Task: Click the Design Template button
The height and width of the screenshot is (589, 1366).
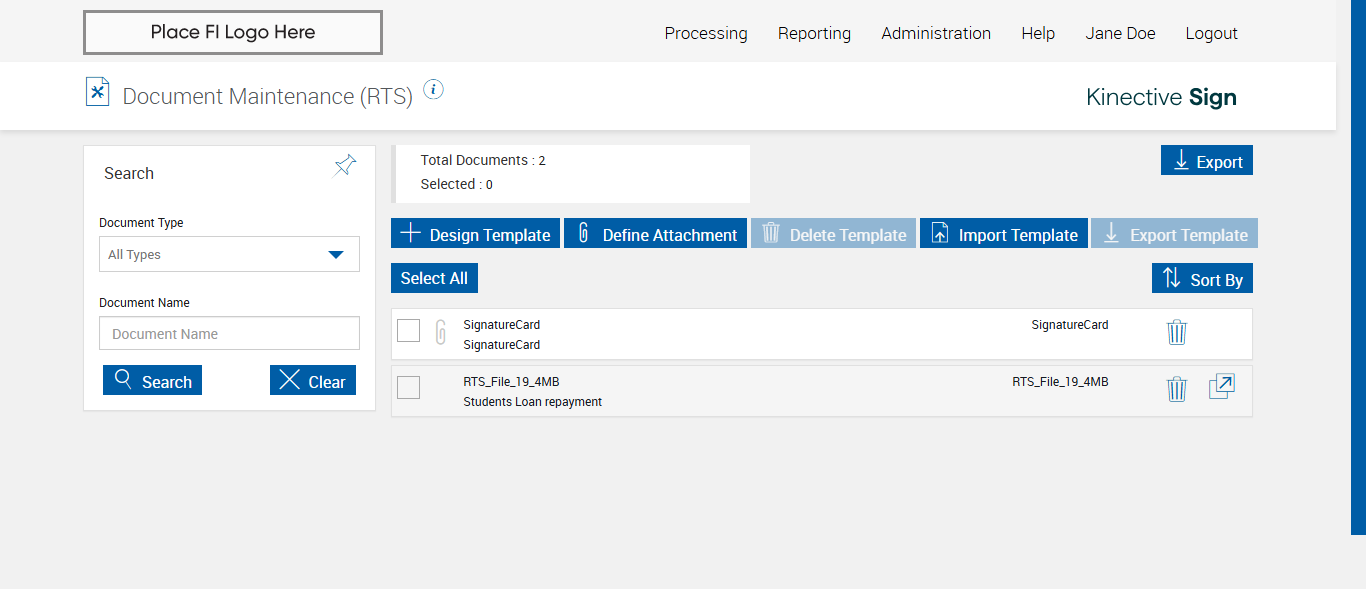Action: click(475, 234)
